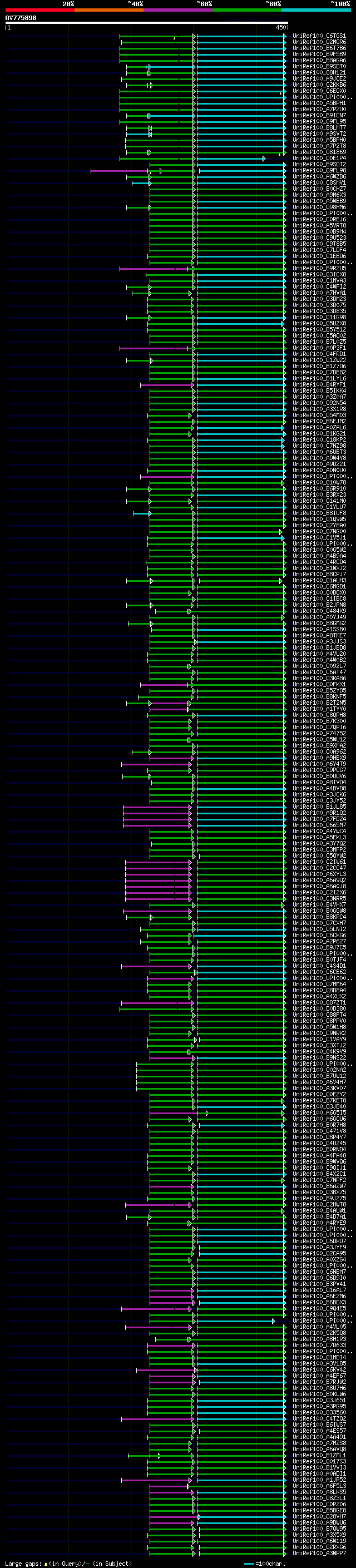This screenshot has height=1568, width=356.
Task: Click the UniRef100_B9ICN7 label
Action: tap(319, 116)
